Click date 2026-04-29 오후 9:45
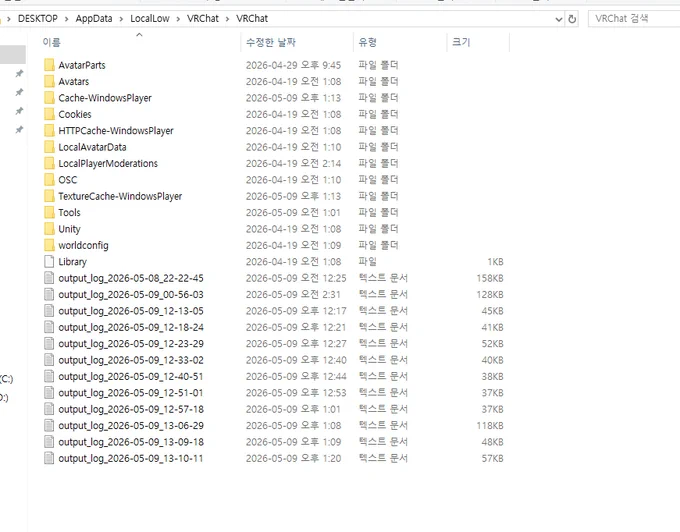Screen dimensions: 680x532 pos(293,65)
